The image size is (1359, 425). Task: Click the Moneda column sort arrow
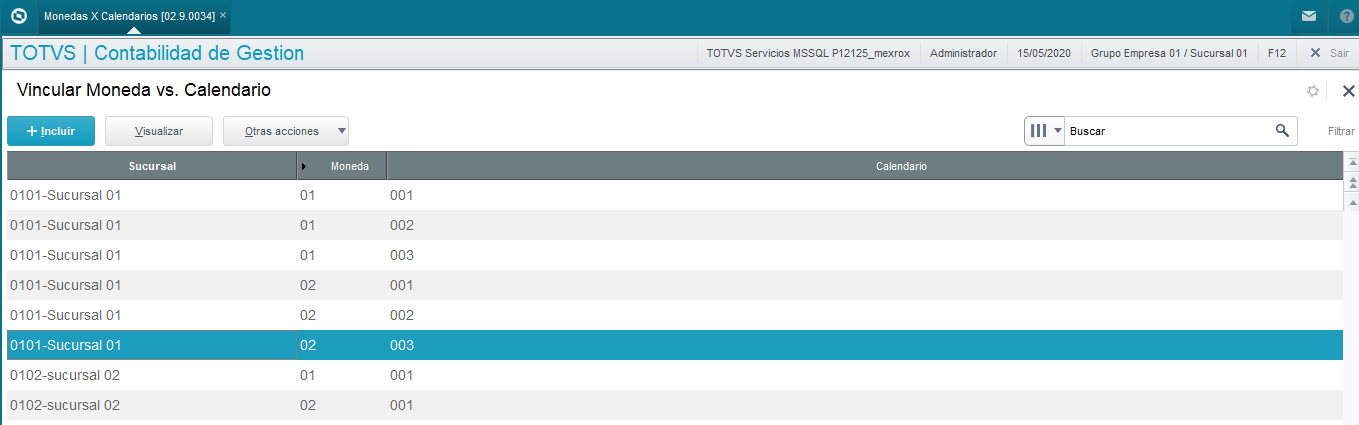pyautogui.click(x=304, y=166)
